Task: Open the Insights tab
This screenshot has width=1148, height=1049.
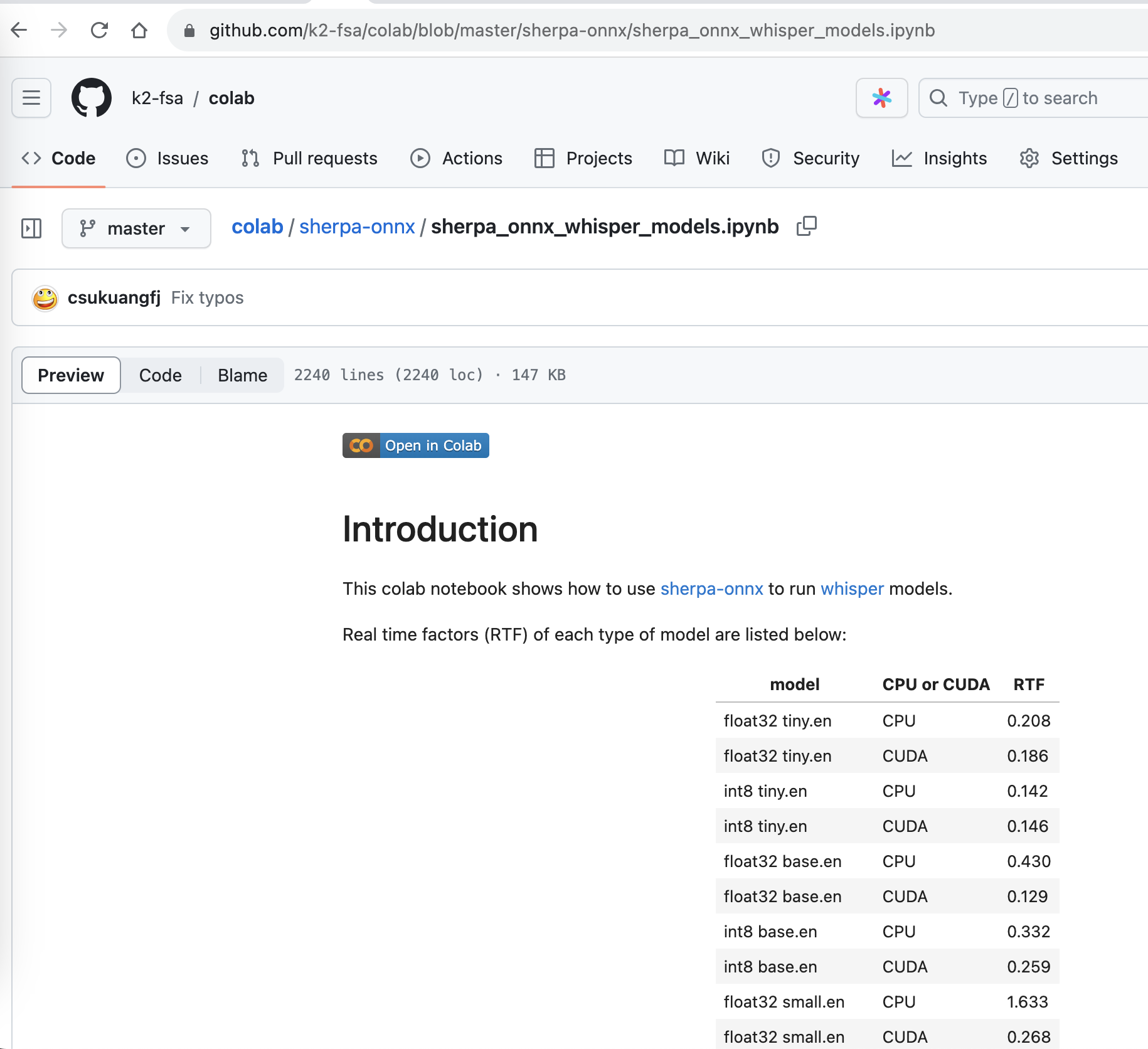Action: point(939,158)
